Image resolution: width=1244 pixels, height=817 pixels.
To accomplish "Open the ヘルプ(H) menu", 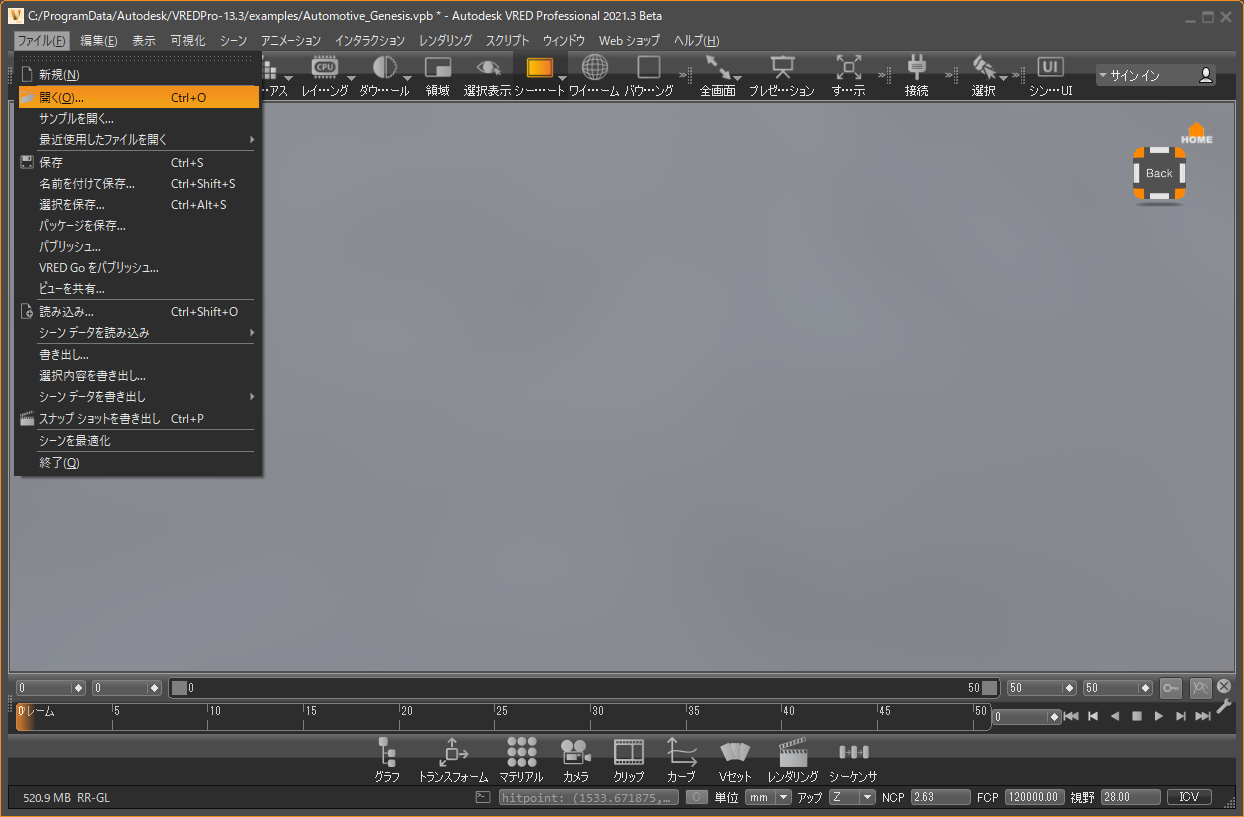I will coord(696,41).
